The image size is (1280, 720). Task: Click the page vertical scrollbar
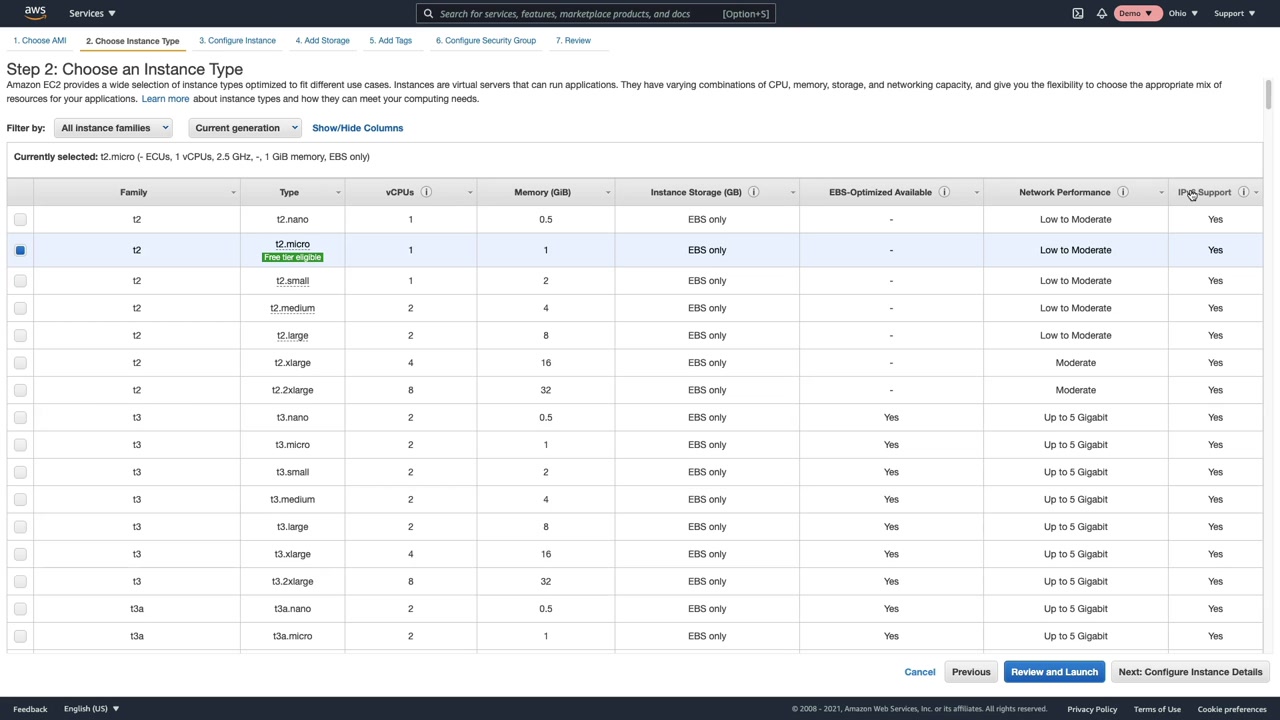(x=1268, y=95)
